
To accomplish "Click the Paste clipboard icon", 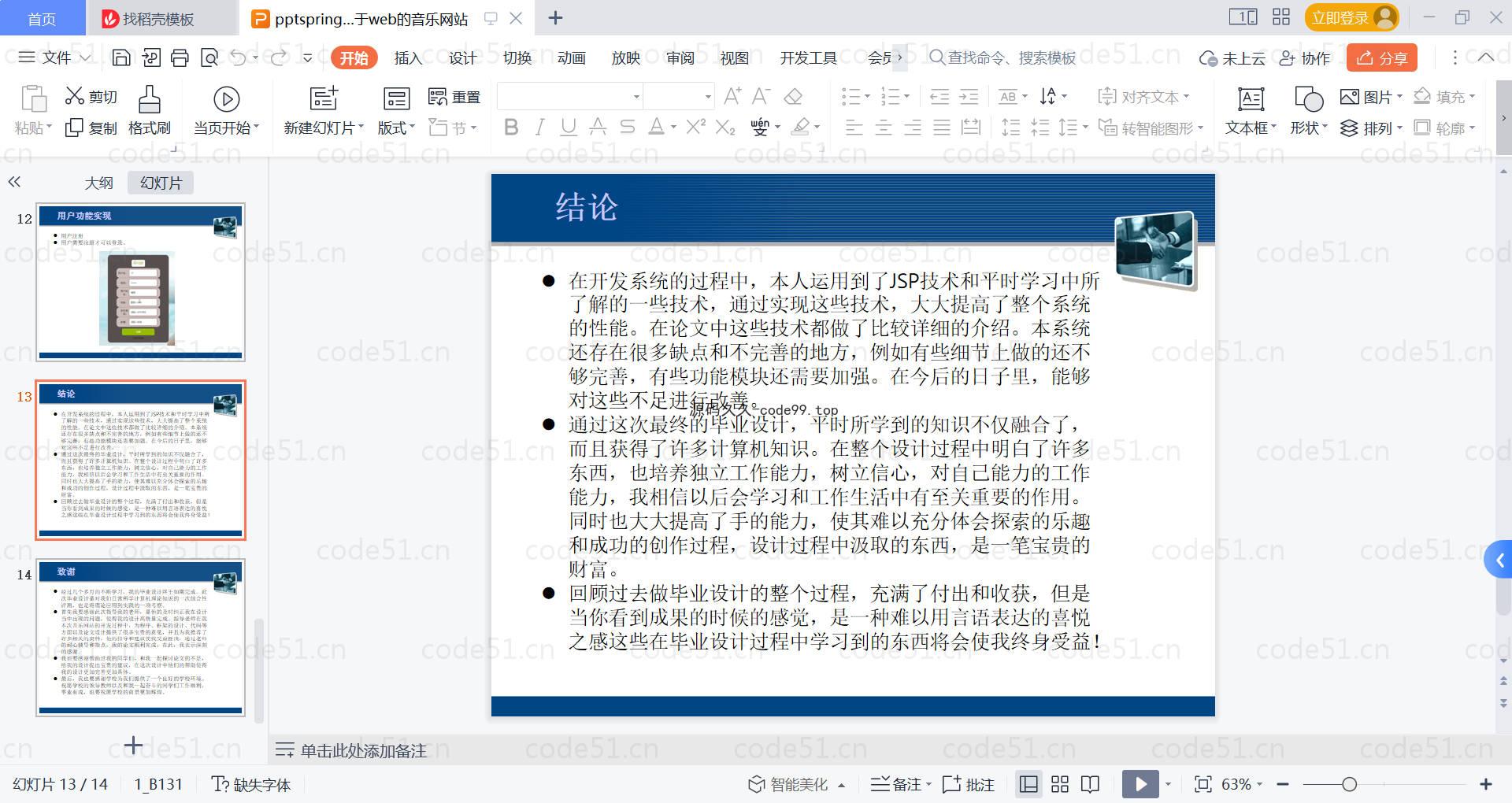I will (33, 99).
